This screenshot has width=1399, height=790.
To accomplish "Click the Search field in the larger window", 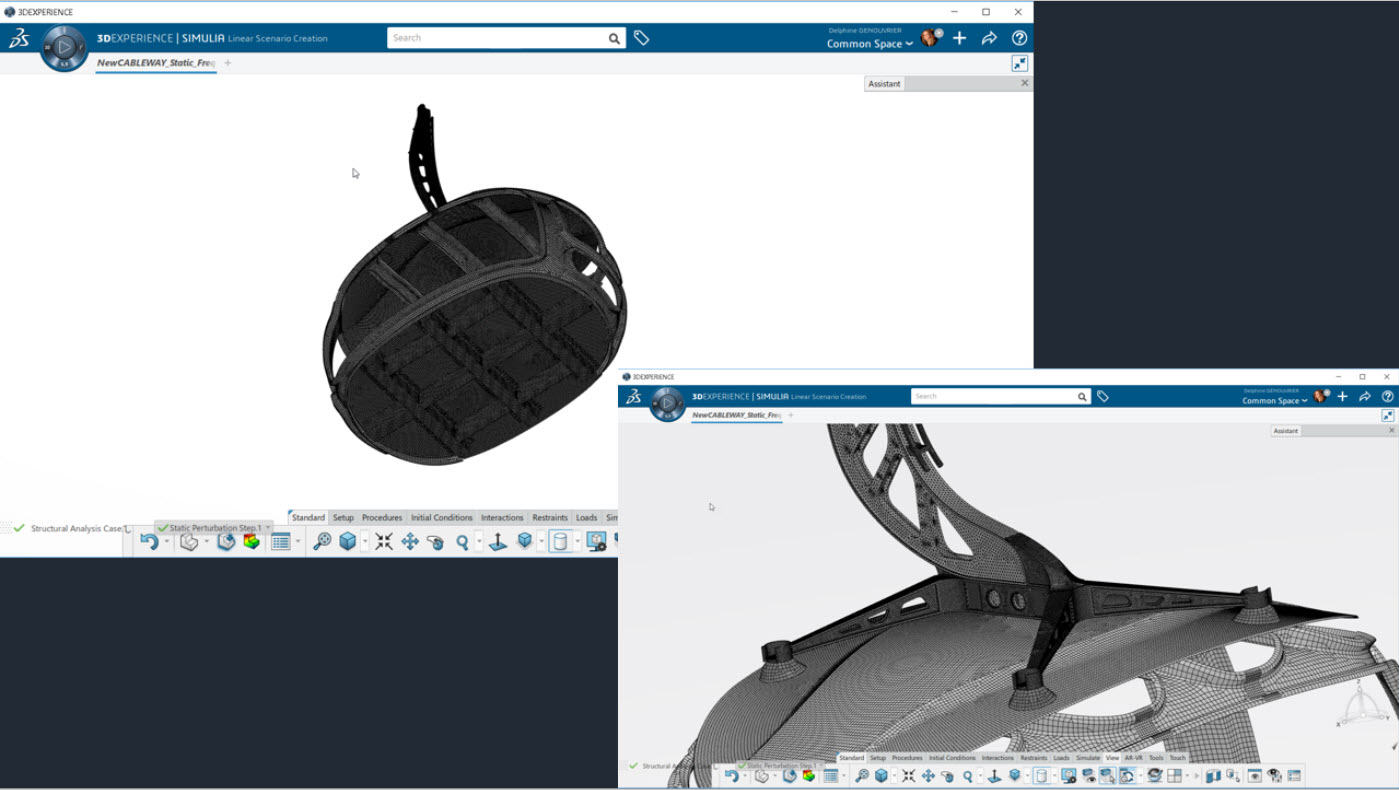I will tap(498, 38).
